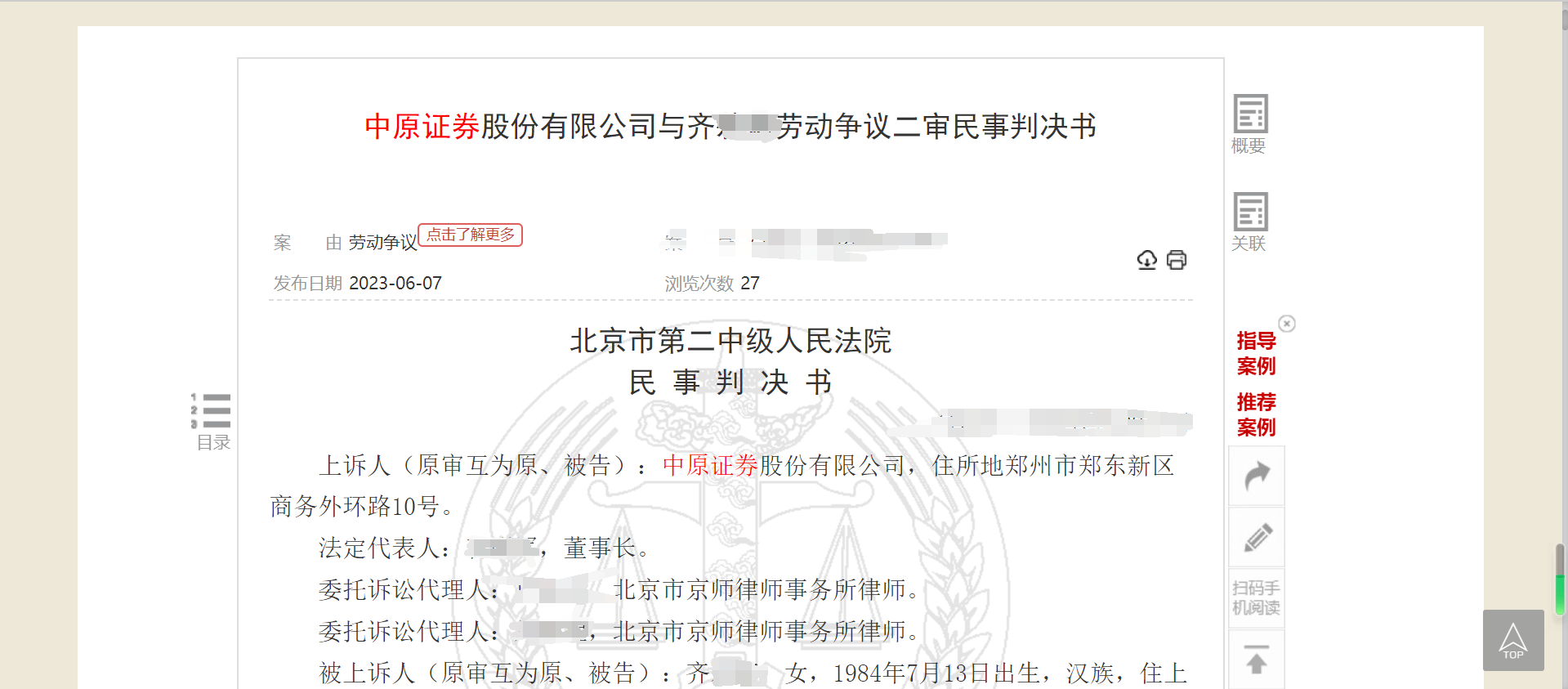Click the pencil edit/annotate icon
Screen dimensions: 1568x689
[1257, 537]
